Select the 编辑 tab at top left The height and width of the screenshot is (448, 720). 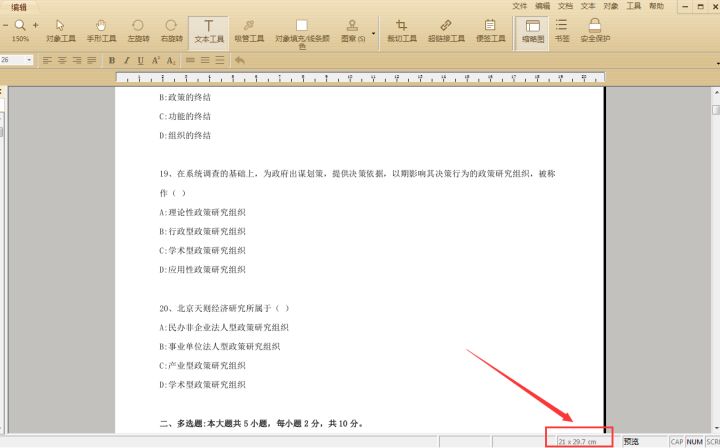19,7
